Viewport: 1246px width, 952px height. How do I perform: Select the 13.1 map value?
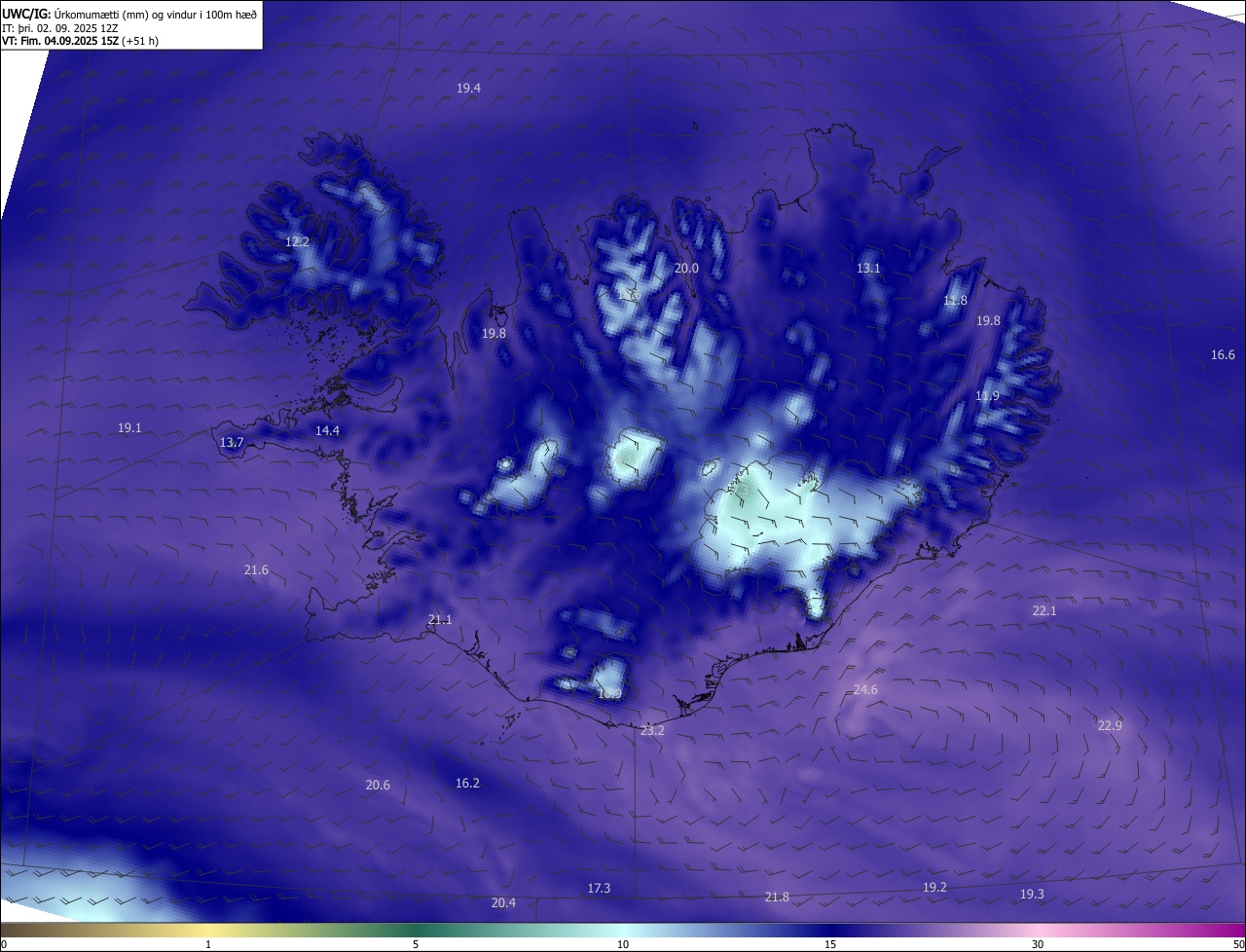(868, 268)
